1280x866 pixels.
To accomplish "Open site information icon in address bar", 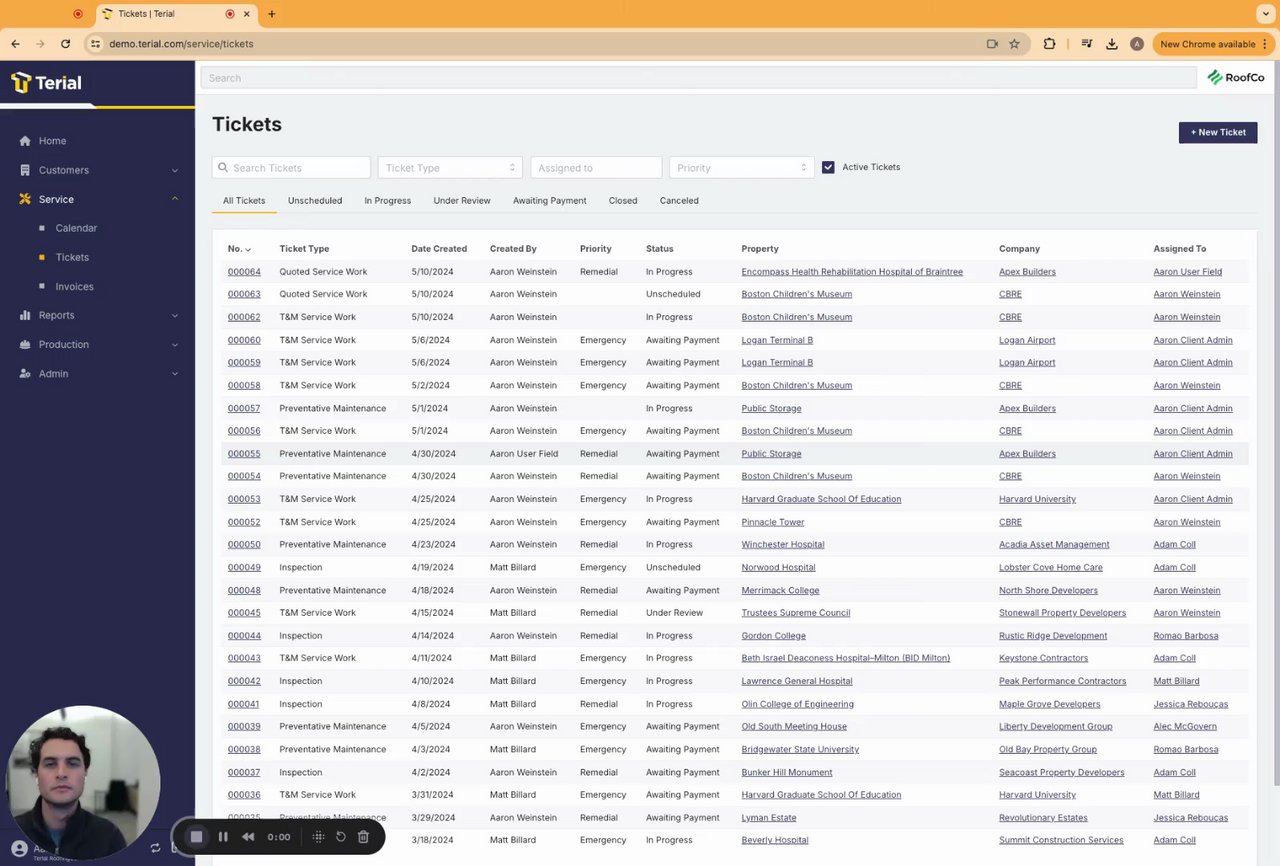I will [x=95, y=44].
